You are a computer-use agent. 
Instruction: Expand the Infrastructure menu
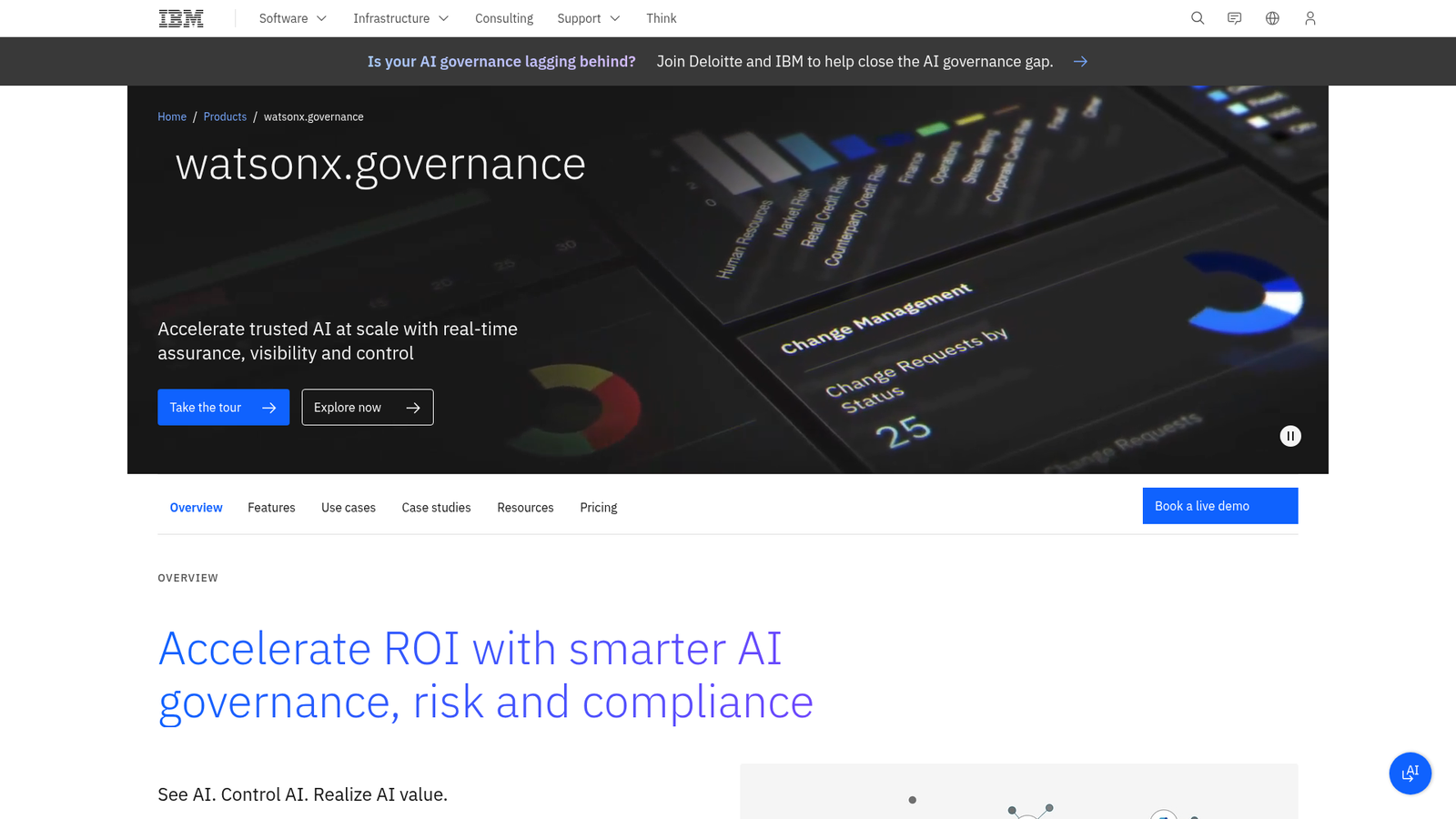click(401, 18)
